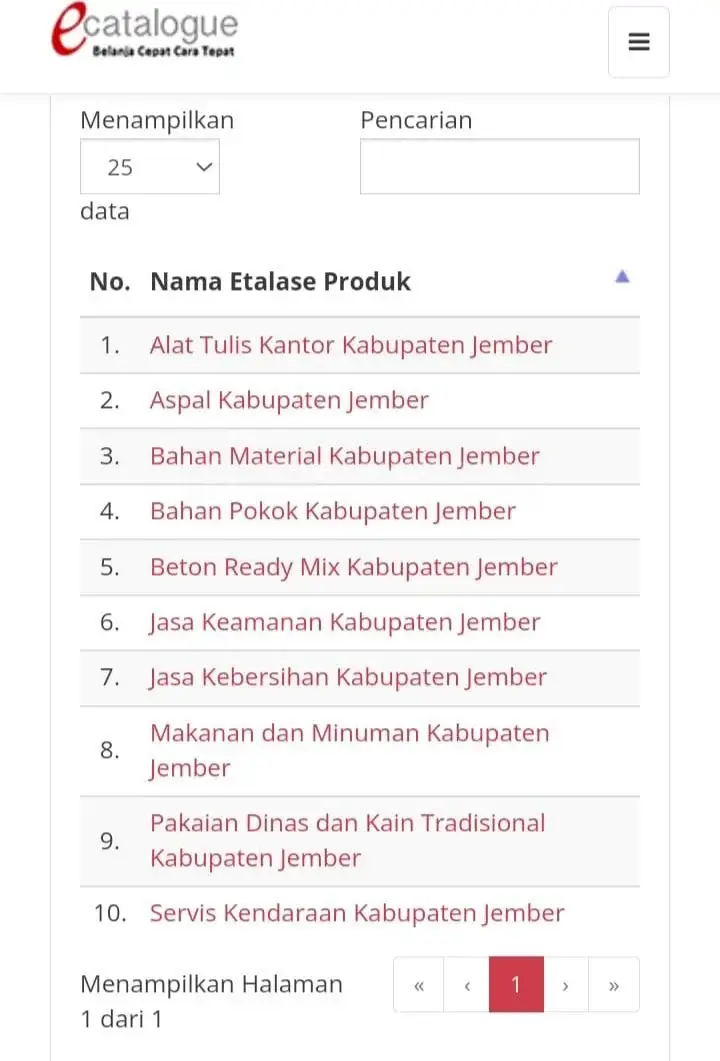Image resolution: width=720 pixels, height=1061 pixels.
Task: Open Beton Ready Mix Kabupaten Jember
Action: 353,567
